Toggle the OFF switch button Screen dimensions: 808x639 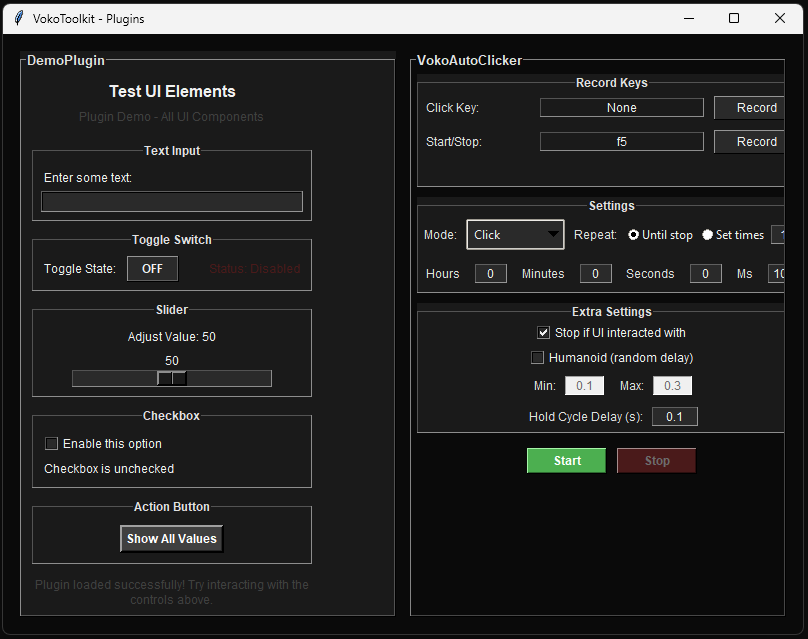[153, 268]
